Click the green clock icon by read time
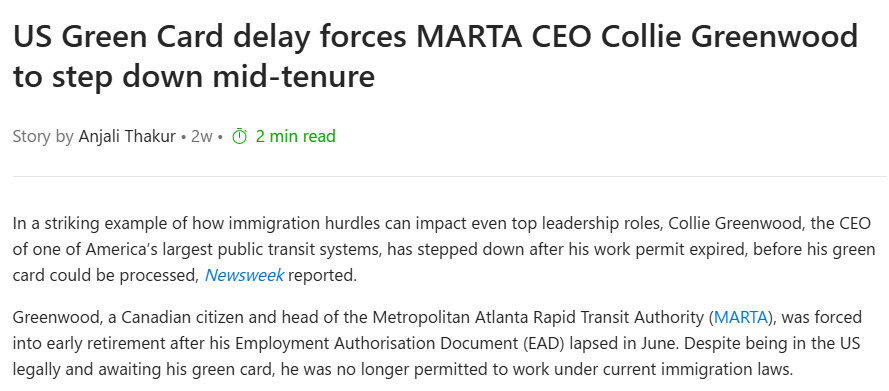Viewport: 889px width, 391px height. 240,137
